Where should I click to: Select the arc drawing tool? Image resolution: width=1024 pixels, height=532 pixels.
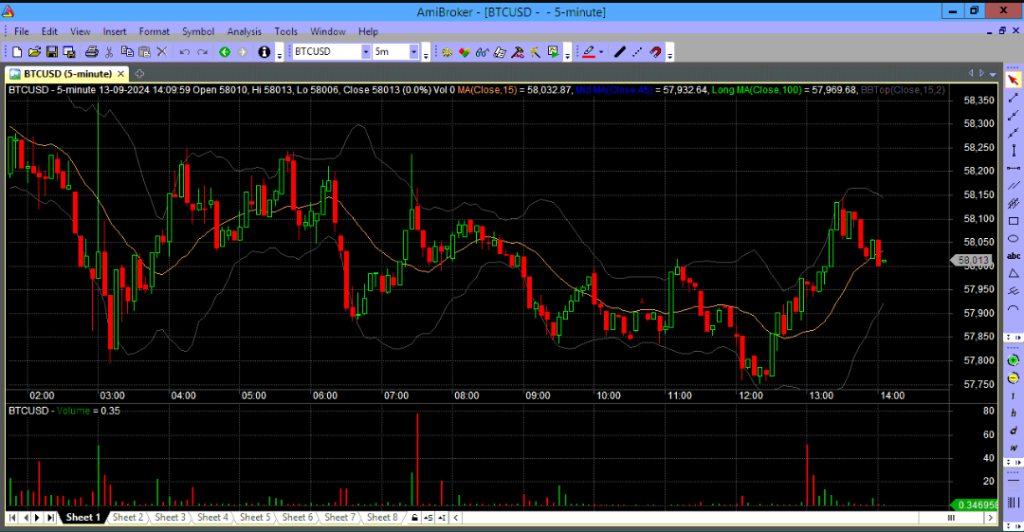pos(1013,309)
